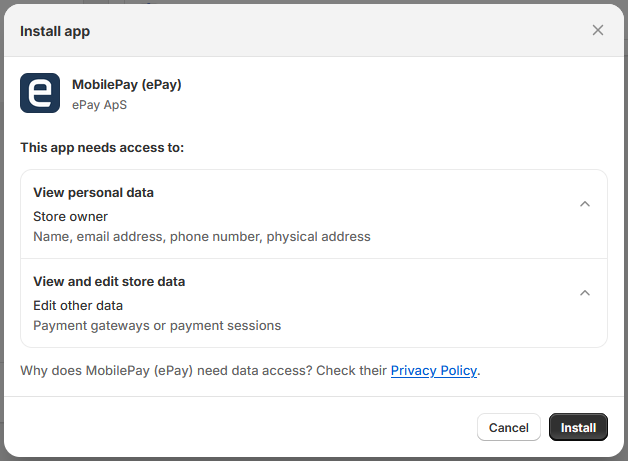Click the 'This app needs access to' heading
This screenshot has width=628, height=461.
(102, 147)
